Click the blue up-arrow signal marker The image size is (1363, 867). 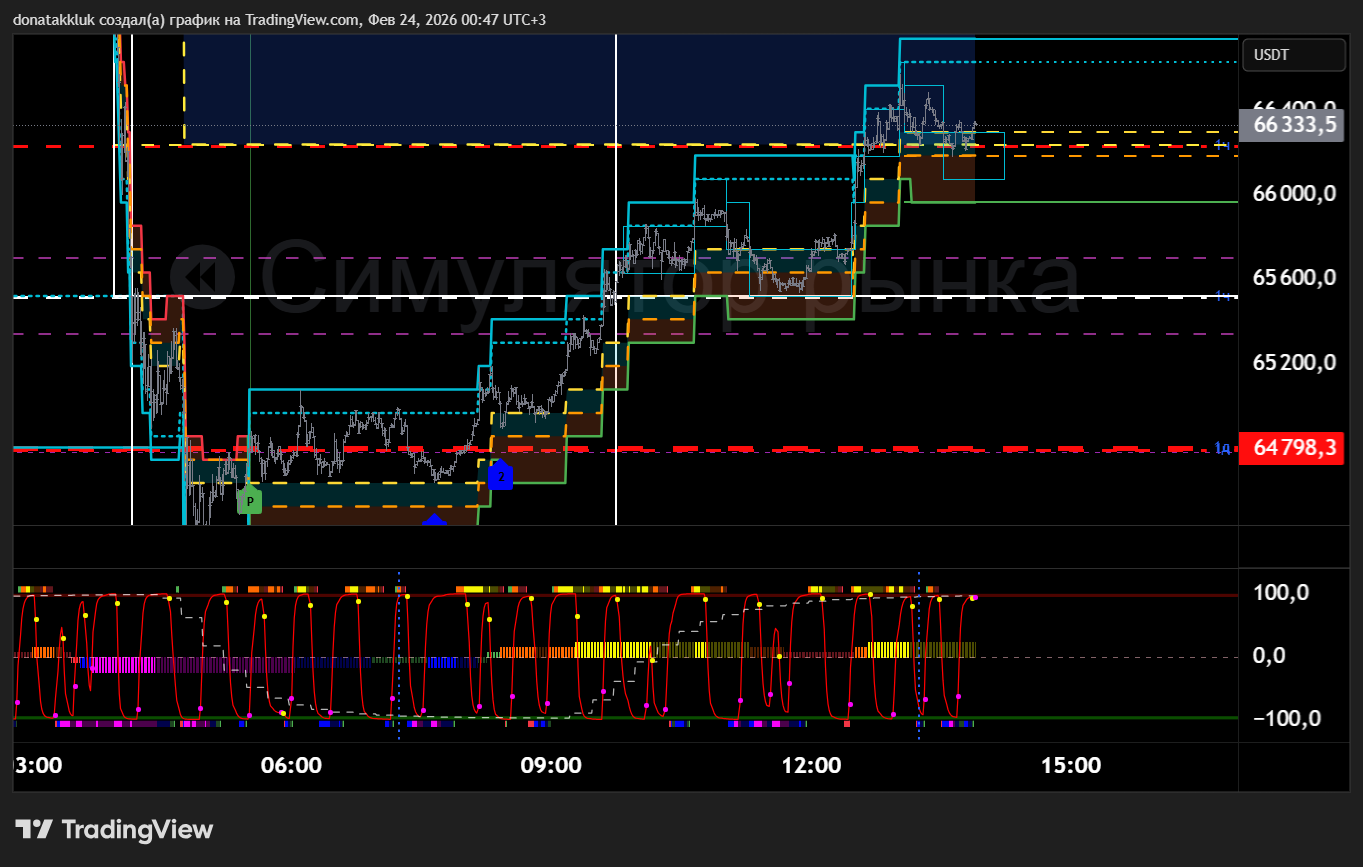(434, 519)
